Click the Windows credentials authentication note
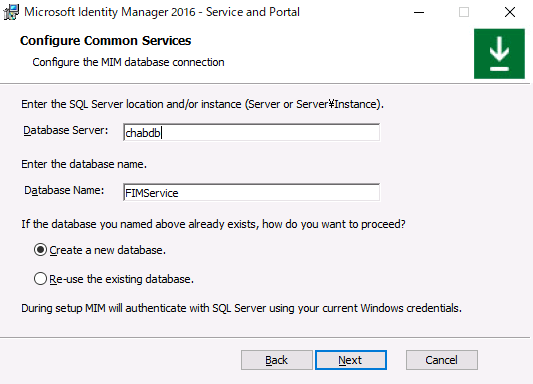533x384 pixels. click(x=241, y=308)
